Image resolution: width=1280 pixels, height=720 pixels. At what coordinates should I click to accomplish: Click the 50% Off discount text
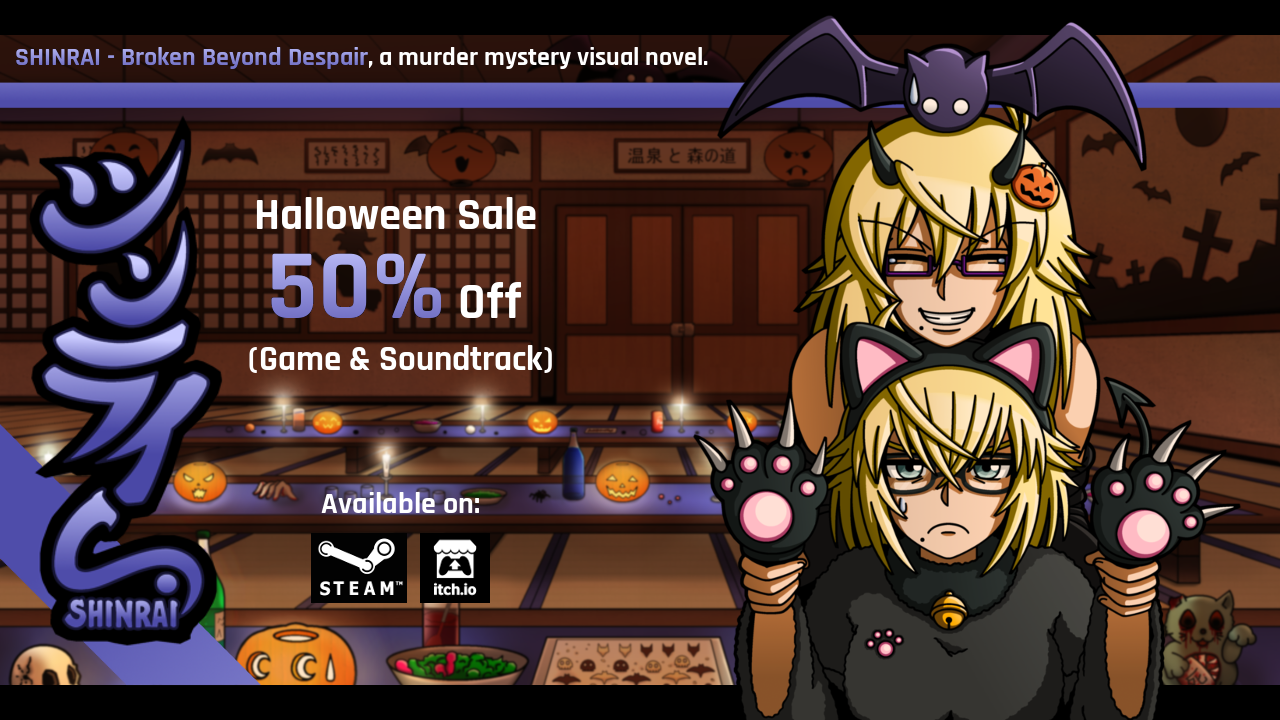[395, 290]
